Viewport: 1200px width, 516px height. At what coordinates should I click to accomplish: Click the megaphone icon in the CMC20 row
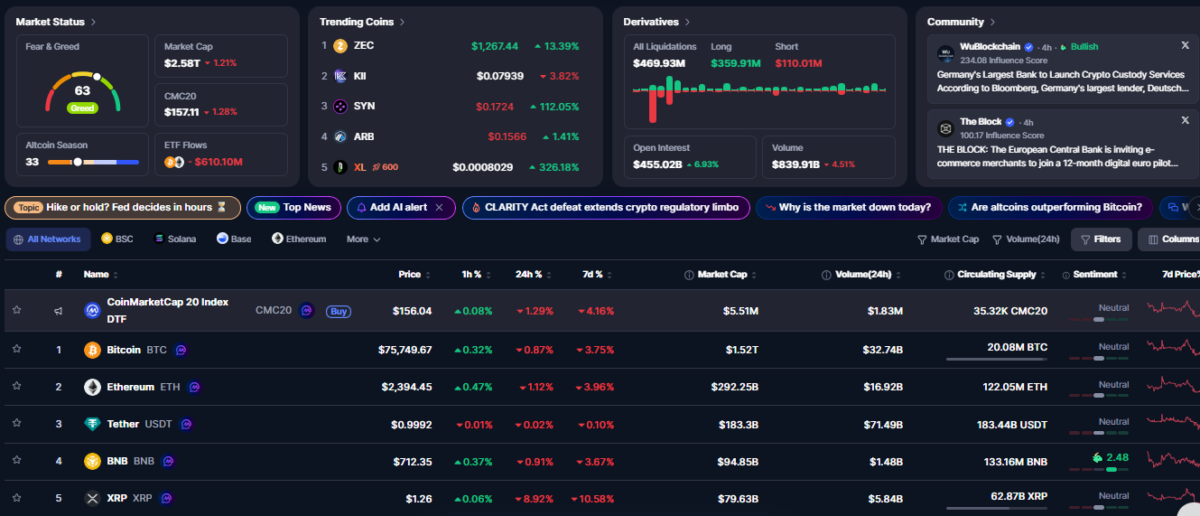(59, 311)
